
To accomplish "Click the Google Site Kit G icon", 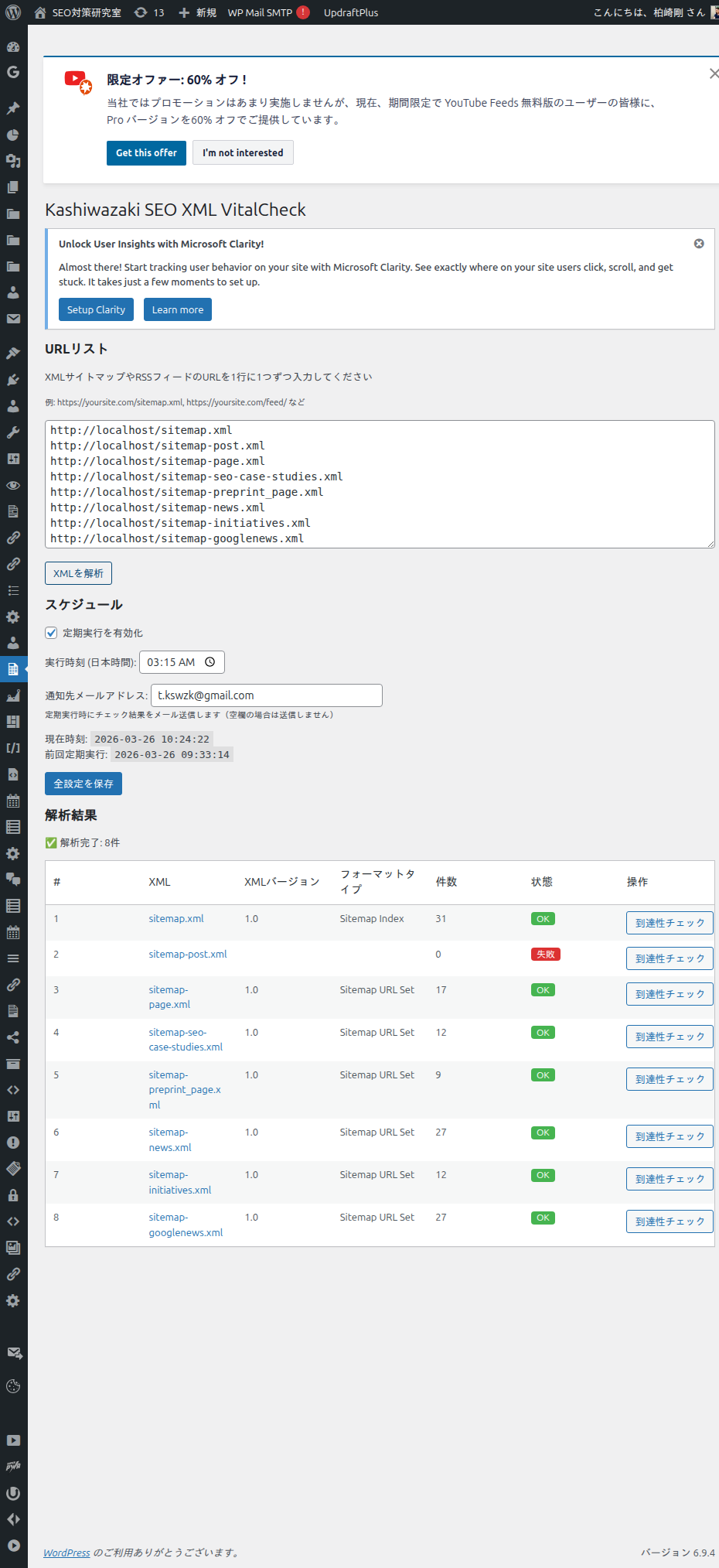I will pos(13,72).
